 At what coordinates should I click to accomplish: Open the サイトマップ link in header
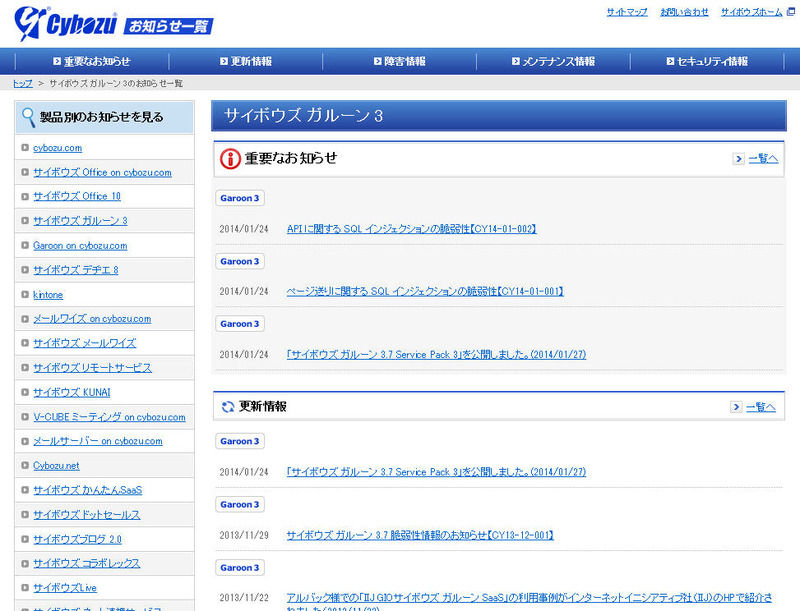pos(626,12)
